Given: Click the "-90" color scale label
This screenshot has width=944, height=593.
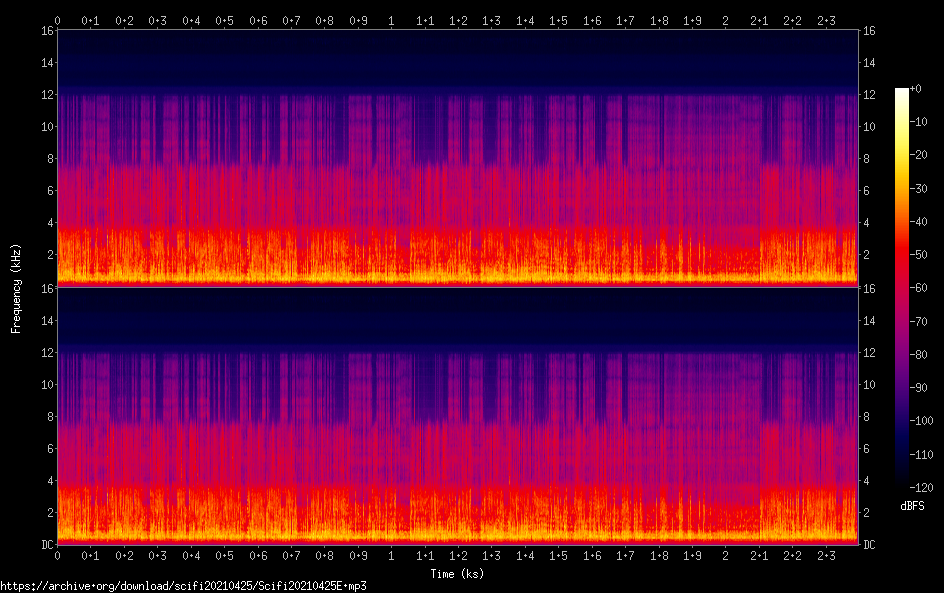Looking at the screenshot, I should click(x=919, y=388).
